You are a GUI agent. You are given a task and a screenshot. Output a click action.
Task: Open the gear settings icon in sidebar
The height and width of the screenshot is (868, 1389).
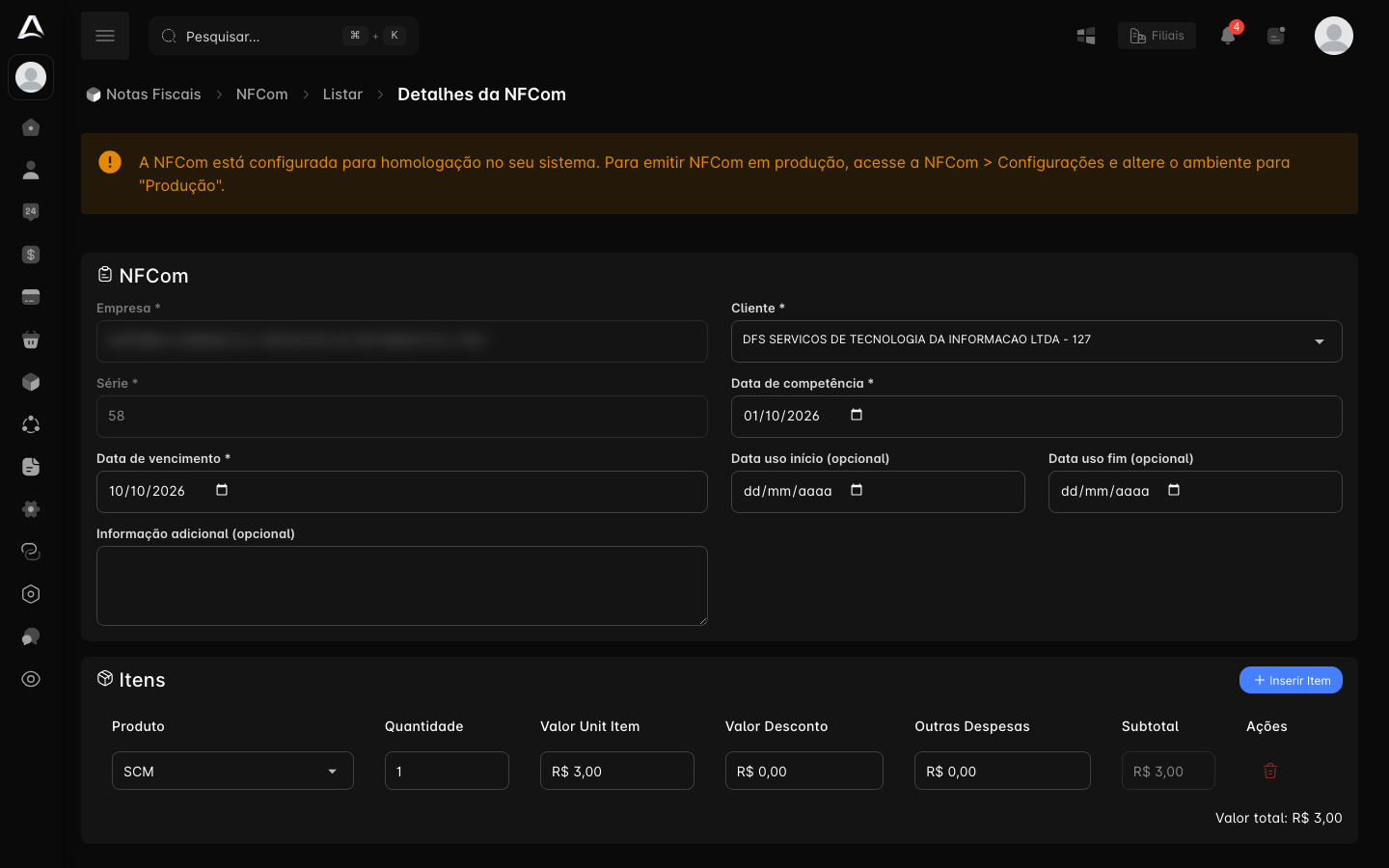(x=31, y=509)
